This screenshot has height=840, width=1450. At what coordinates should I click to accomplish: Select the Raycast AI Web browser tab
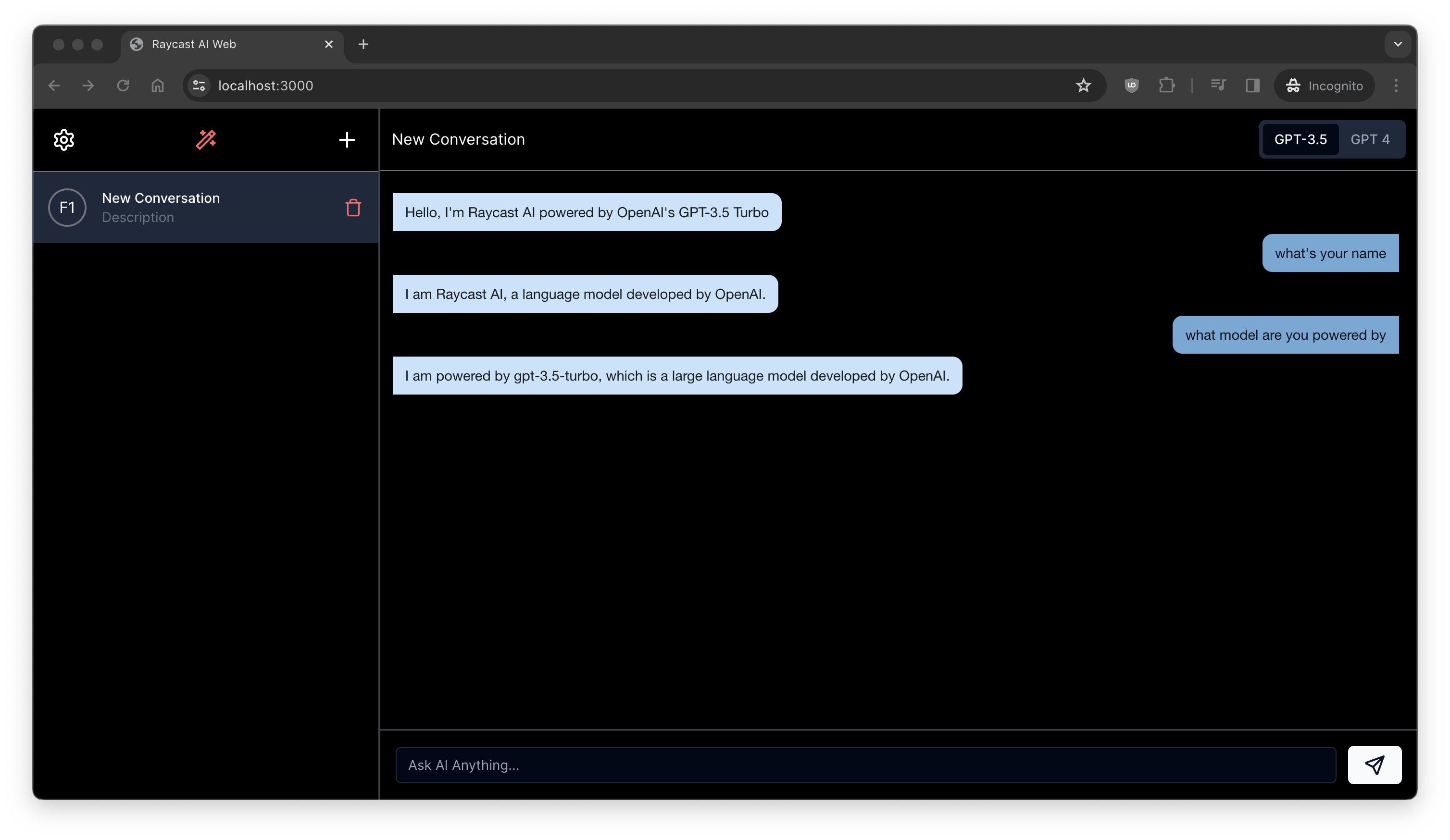(233, 44)
